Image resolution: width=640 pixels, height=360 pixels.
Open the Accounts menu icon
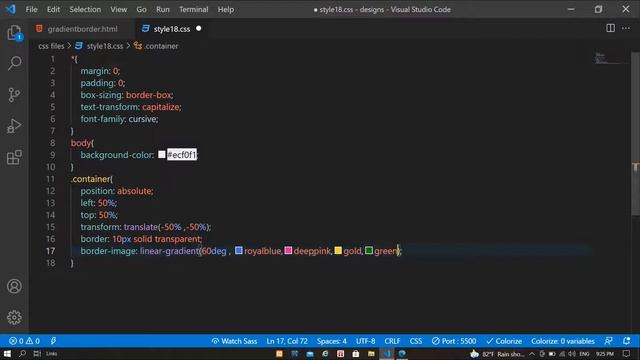pos(14,286)
